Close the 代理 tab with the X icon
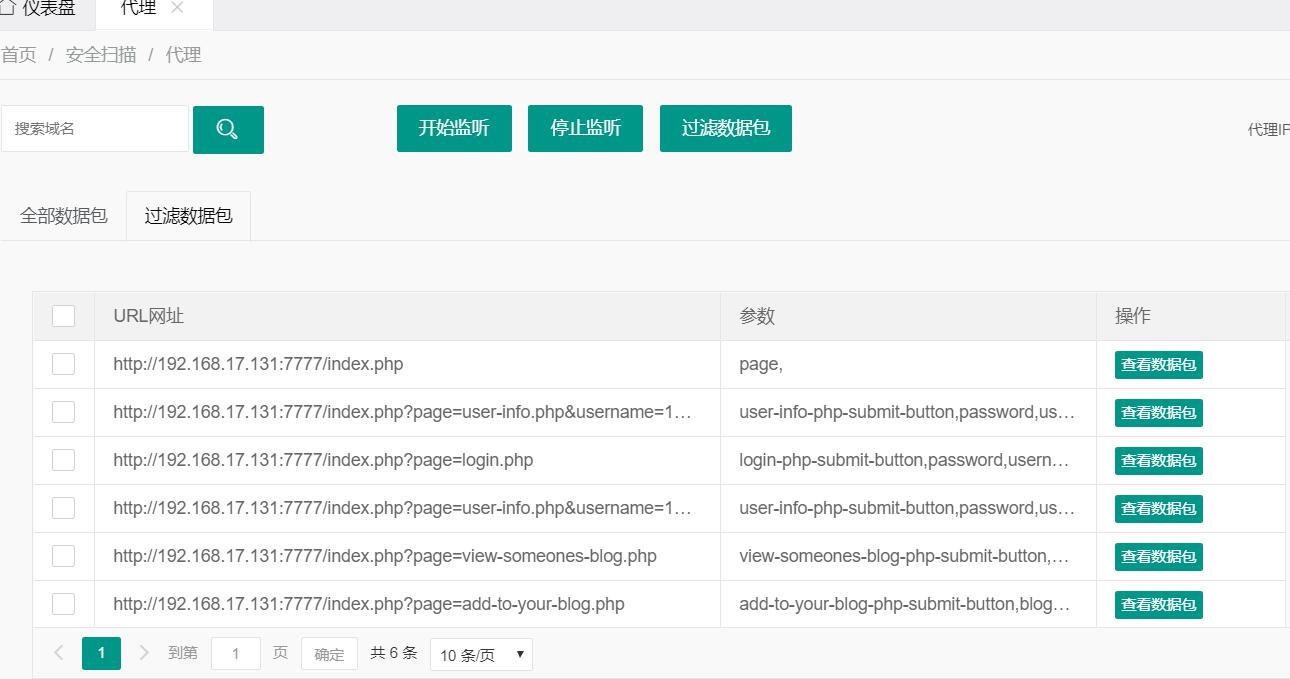 point(177,8)
